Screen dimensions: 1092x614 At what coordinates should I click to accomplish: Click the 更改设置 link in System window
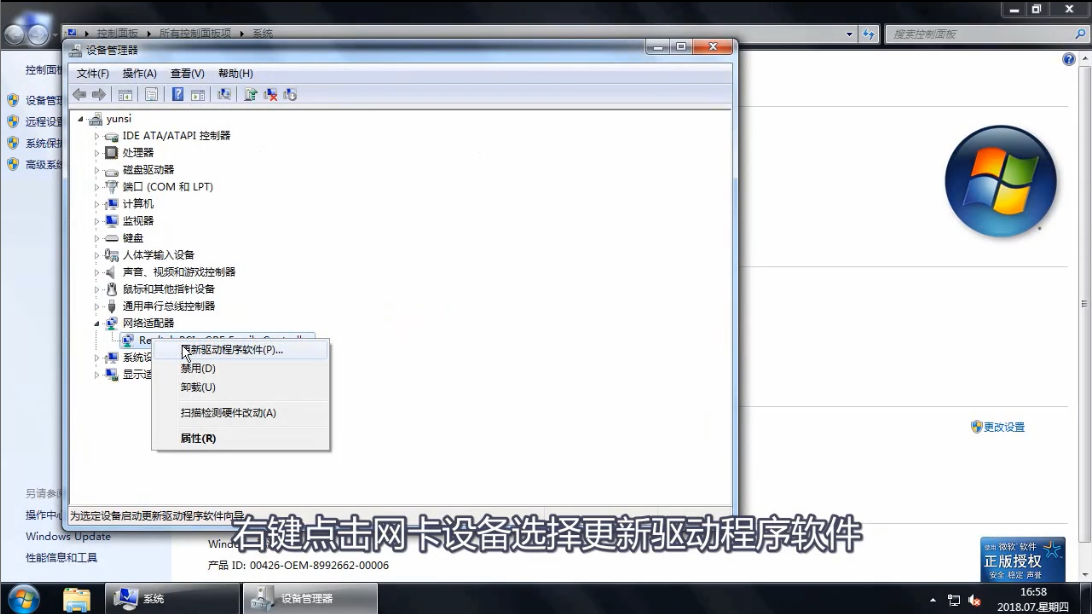pos(1004,427)
